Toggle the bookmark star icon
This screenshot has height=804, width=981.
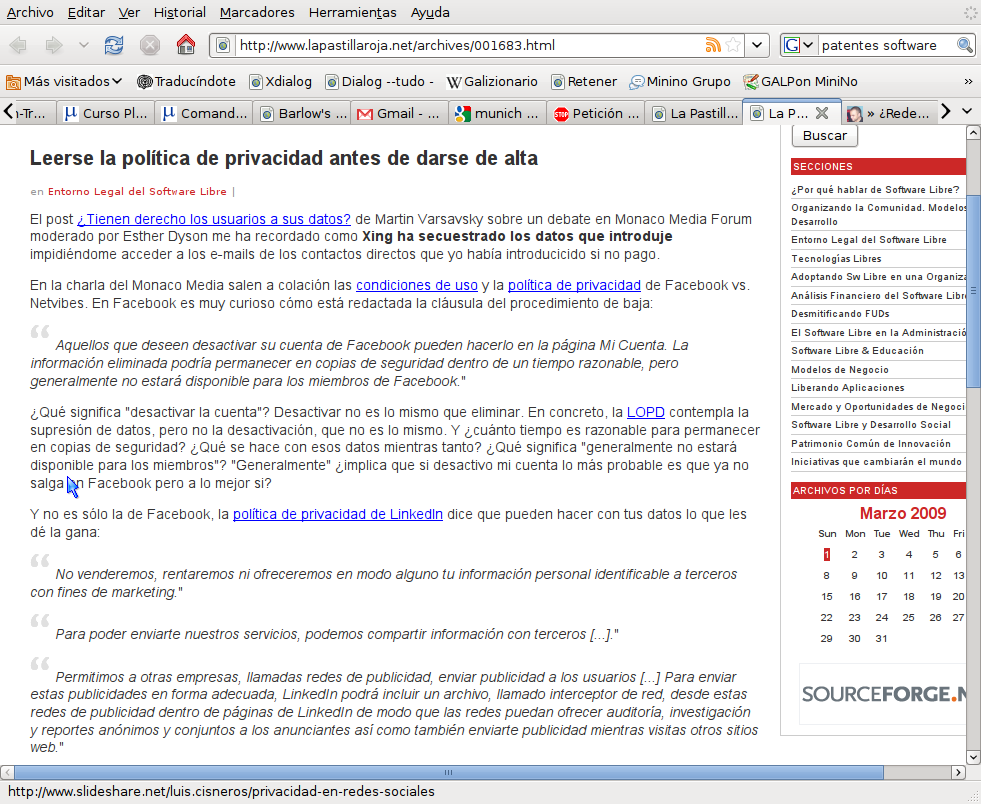[733, 45]
